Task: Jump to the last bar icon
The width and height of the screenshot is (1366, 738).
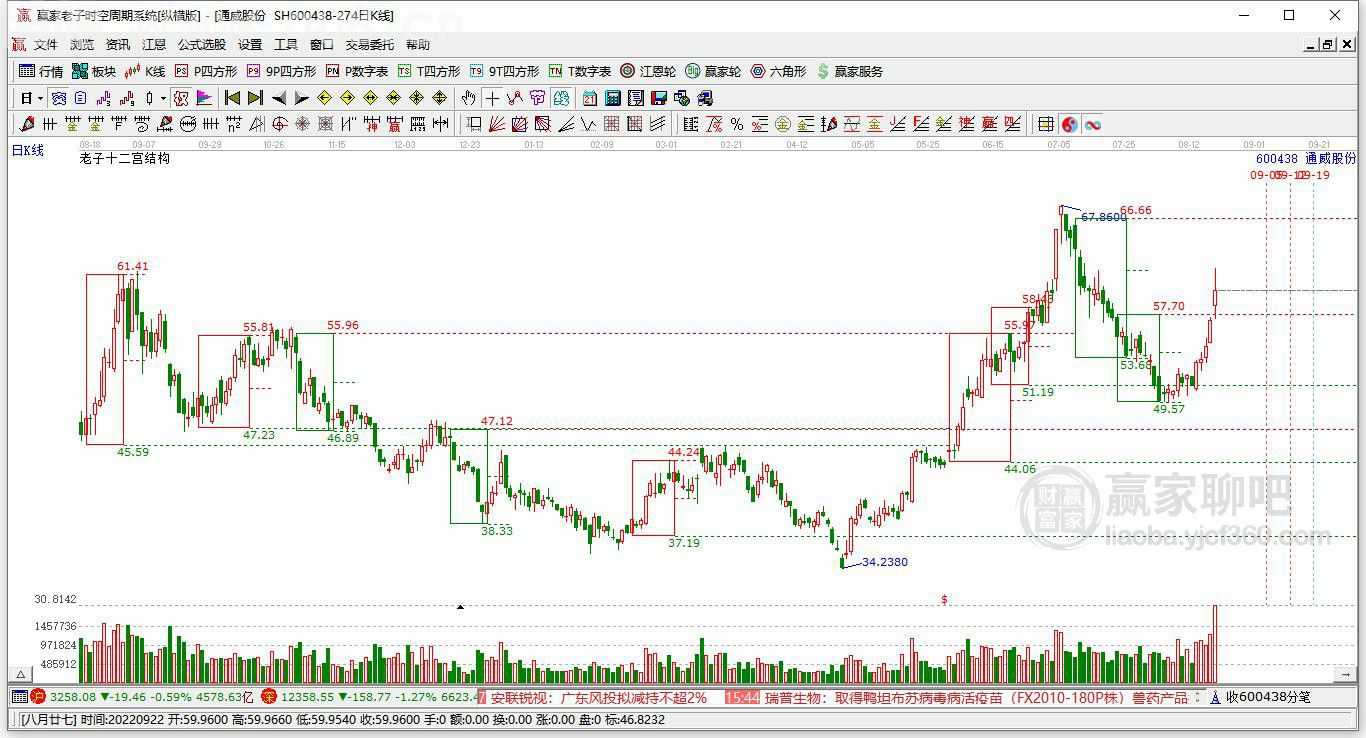Action: [x=255, y=98]
